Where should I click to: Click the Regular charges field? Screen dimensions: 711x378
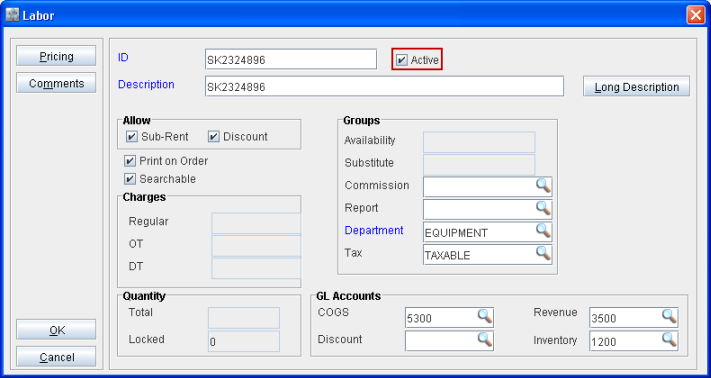point(256,223)
